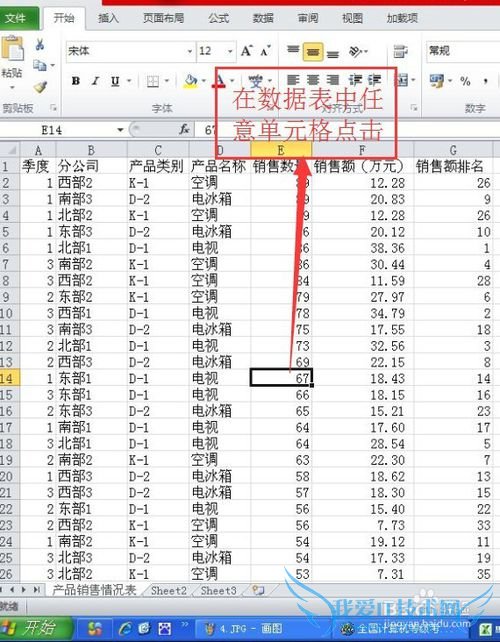Switch to the 数据 (Data) tab
The image size is (500, 642).
pos(263,18)
